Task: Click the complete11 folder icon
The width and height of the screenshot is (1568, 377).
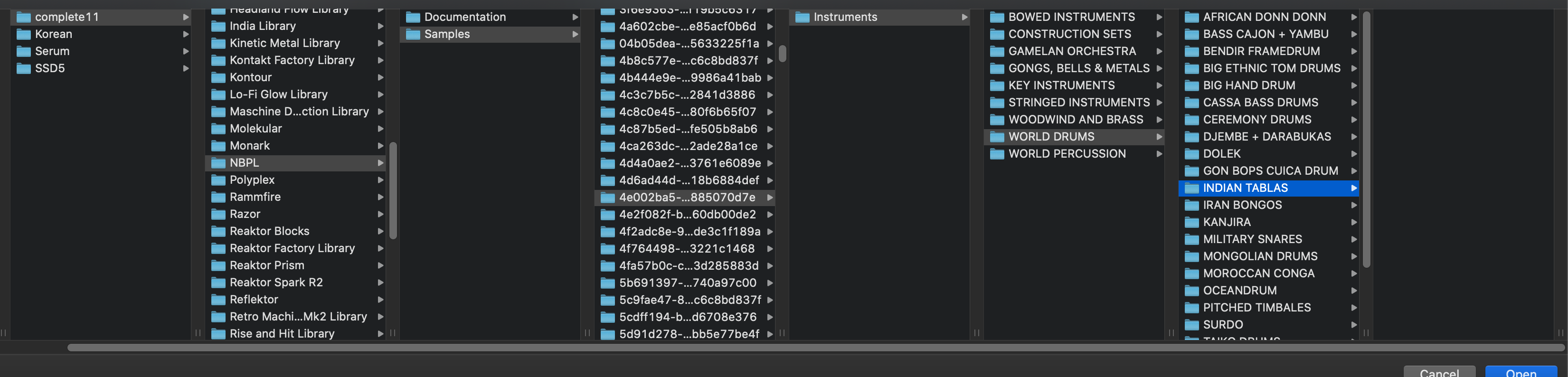Action: 24,17
